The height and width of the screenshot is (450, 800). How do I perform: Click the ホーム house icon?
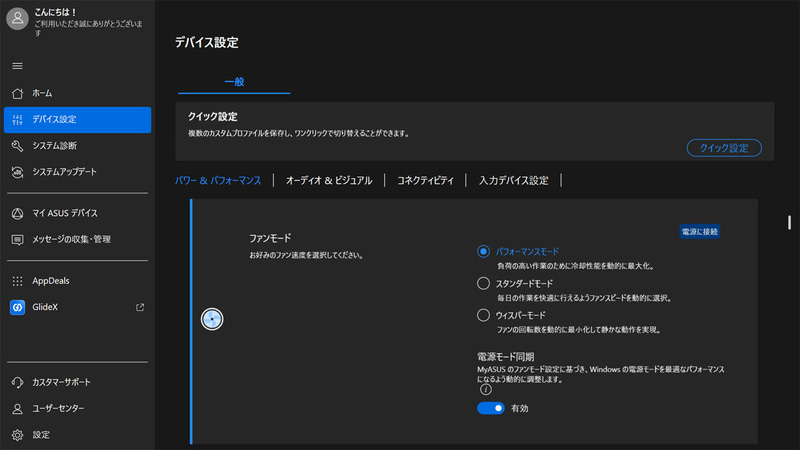coord(17,93)
